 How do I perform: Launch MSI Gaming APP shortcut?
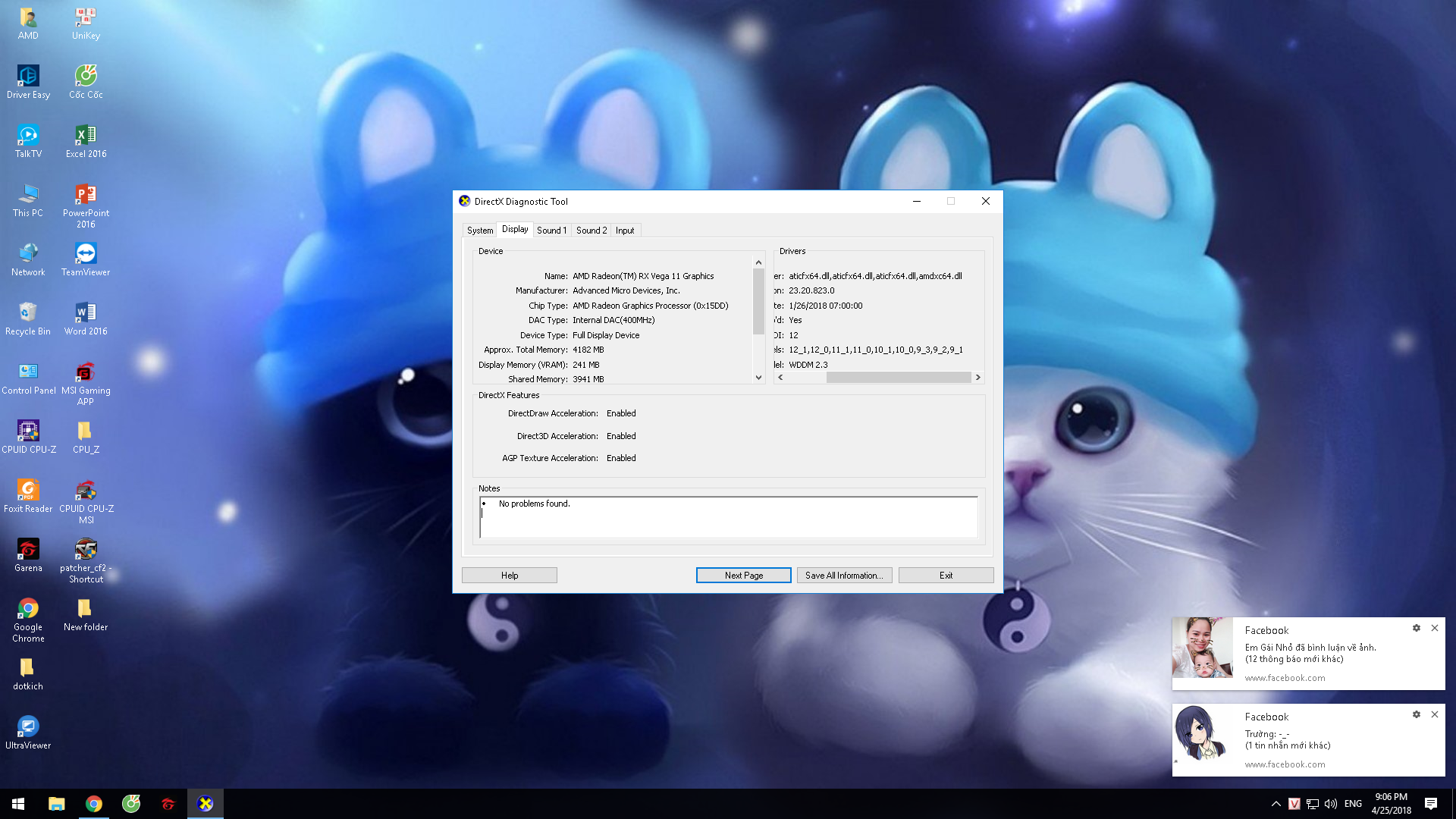[86, 383]
